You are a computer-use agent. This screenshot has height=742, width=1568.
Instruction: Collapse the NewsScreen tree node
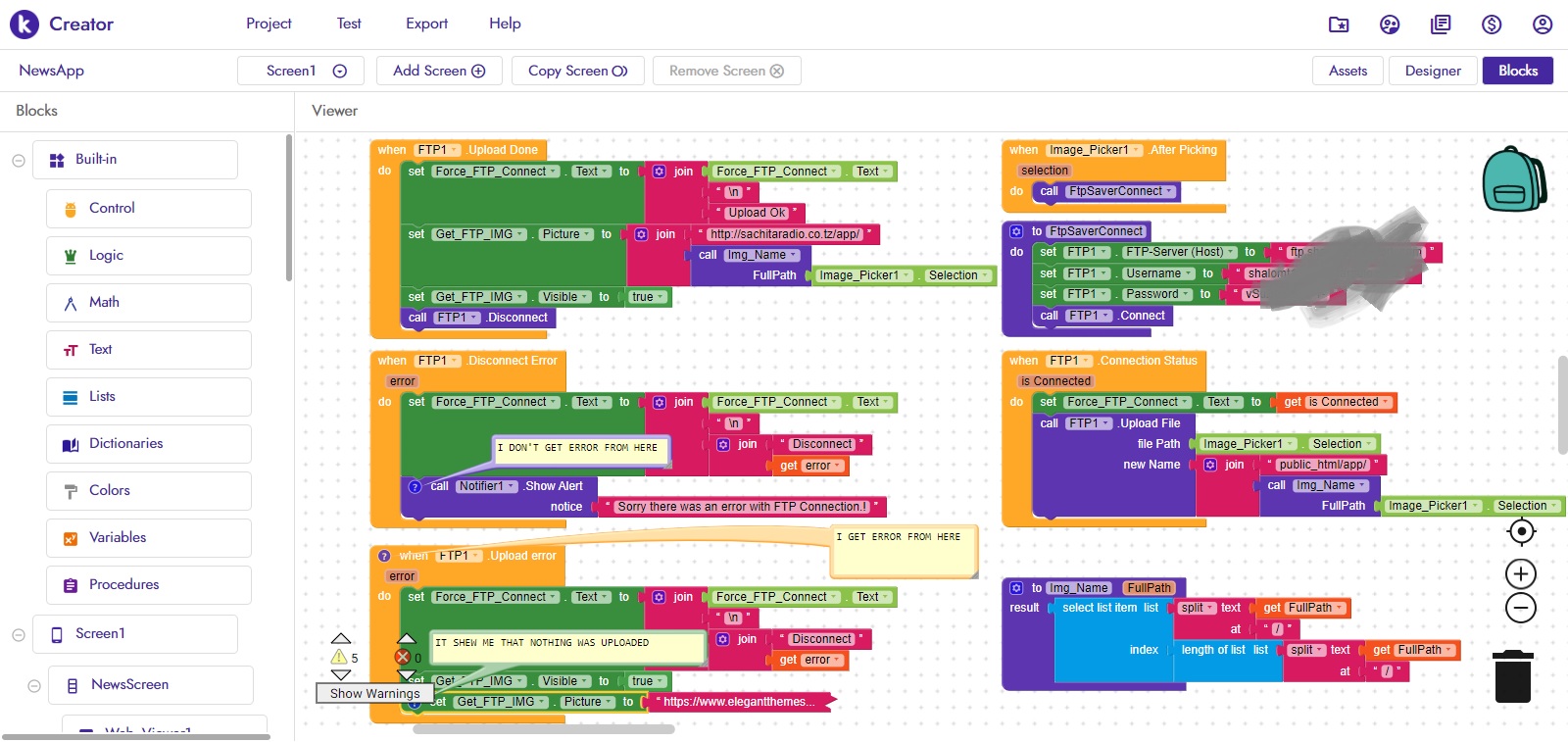tap(34, 685)
